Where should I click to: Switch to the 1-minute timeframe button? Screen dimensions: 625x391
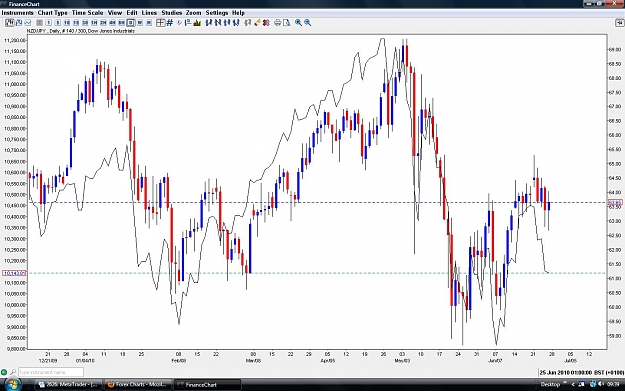click(x=49, y=23)
